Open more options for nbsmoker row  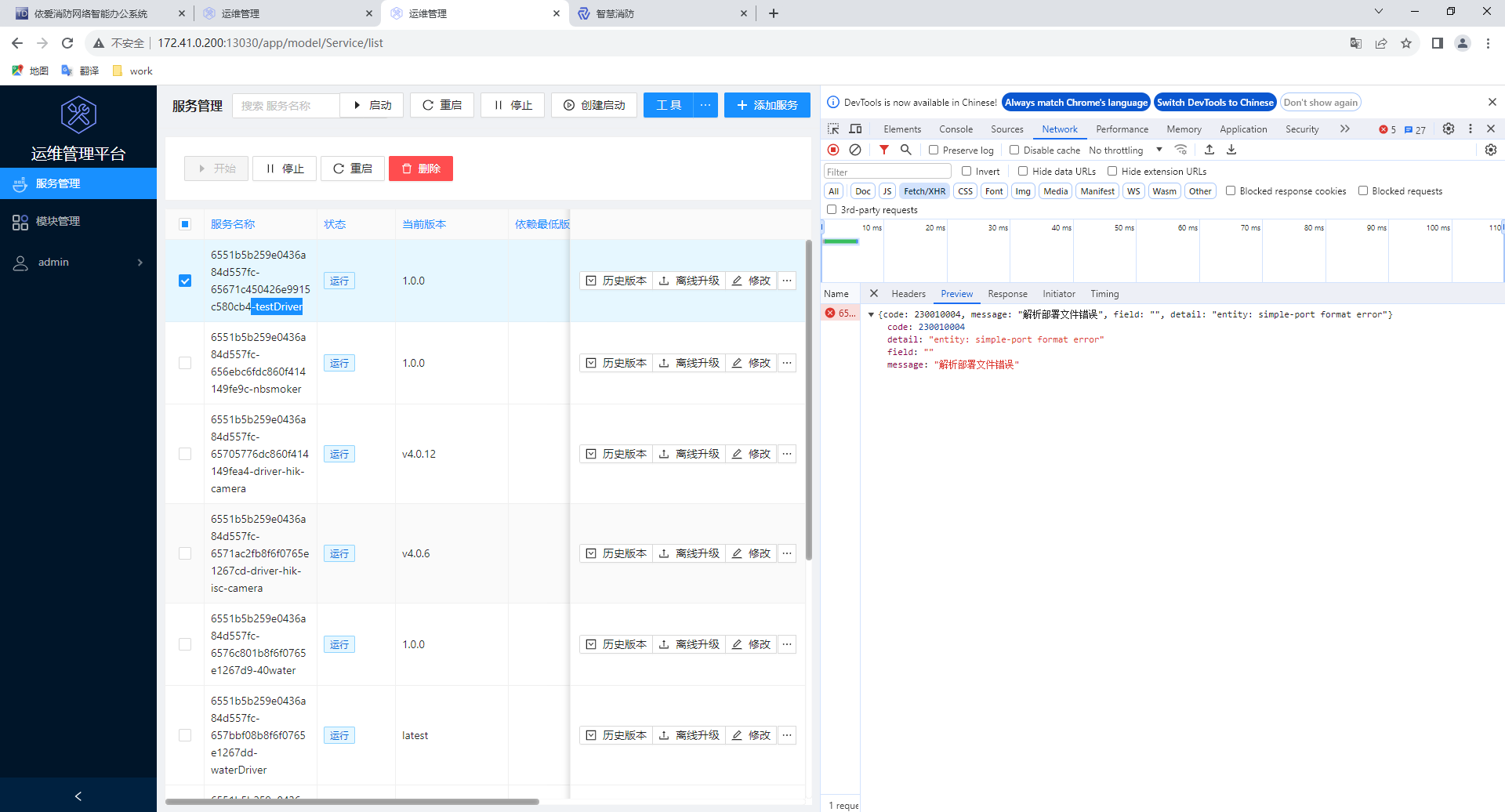tap(787, 363)
